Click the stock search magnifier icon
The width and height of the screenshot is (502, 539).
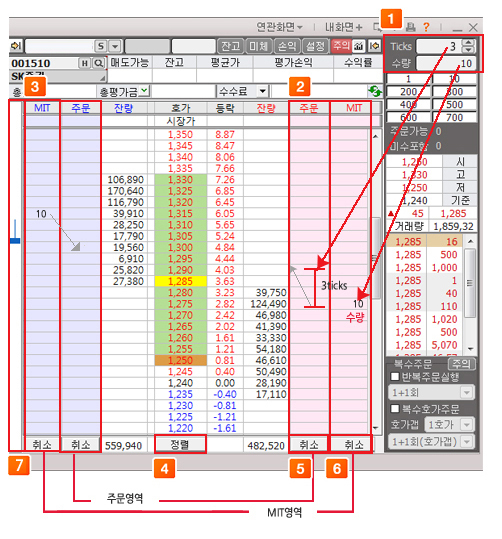(x=98, y=63)
